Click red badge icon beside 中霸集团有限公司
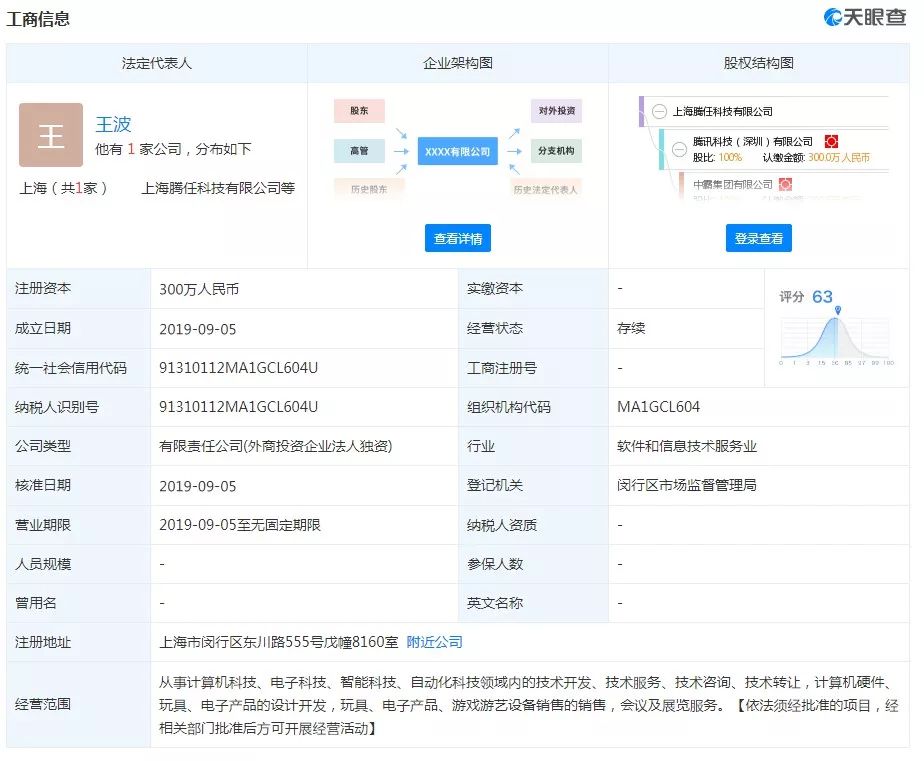The width and height of the screenshot is (924, 761). (x=785, y=185)
